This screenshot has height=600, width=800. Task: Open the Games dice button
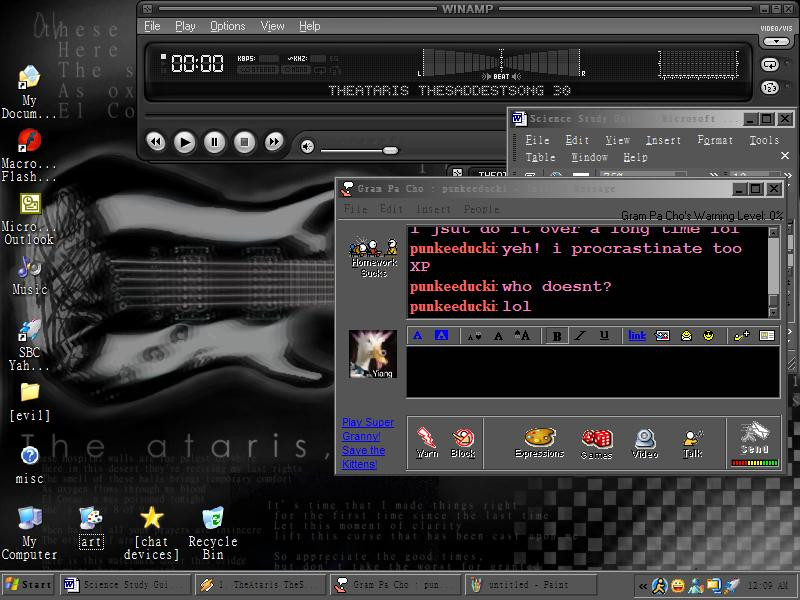tap(596, 444)
